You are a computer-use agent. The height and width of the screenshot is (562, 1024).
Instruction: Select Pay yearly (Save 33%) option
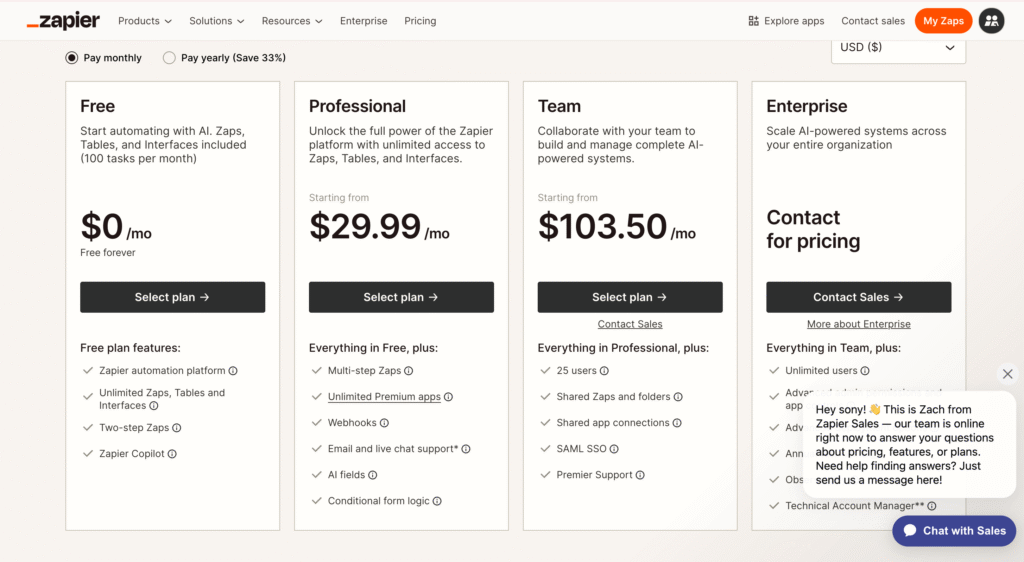coord(169,58)
